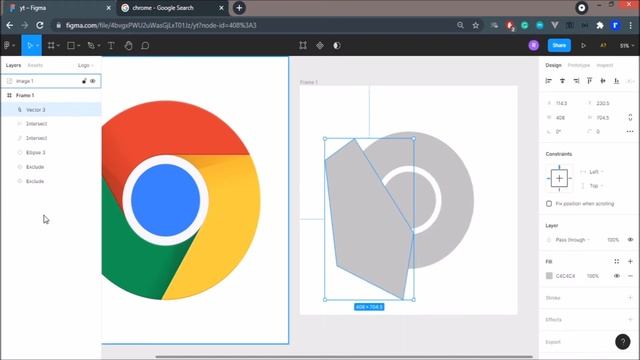Click the Edit Object toolbar icon

click(x=303, y=45)
